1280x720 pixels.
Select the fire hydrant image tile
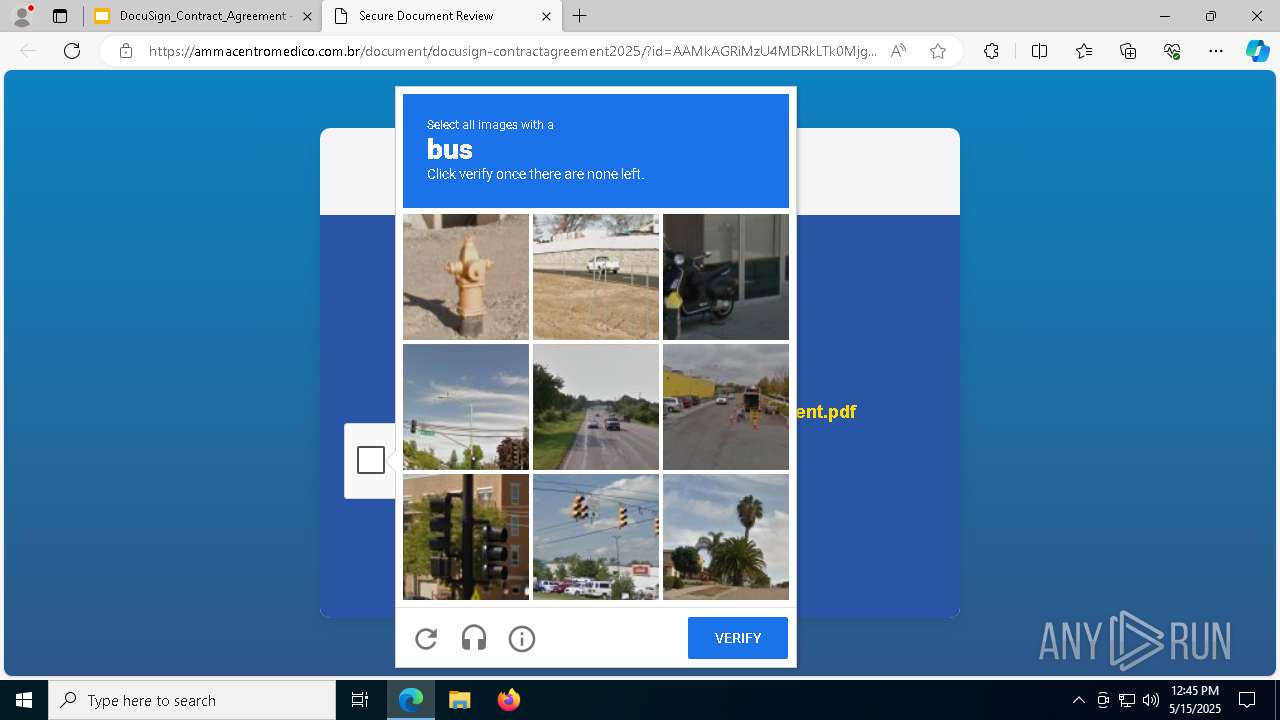click(466, 277)
